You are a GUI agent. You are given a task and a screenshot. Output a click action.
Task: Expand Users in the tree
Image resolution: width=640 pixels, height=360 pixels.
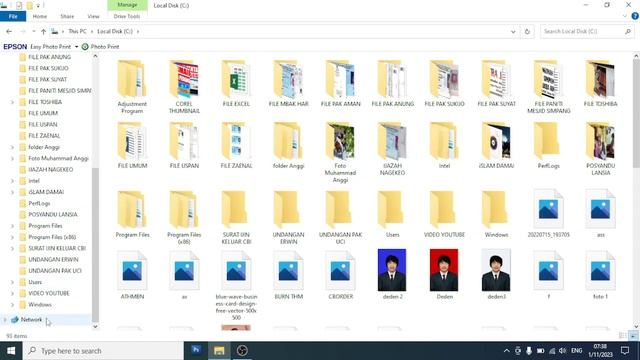click(x=12, y=282)
